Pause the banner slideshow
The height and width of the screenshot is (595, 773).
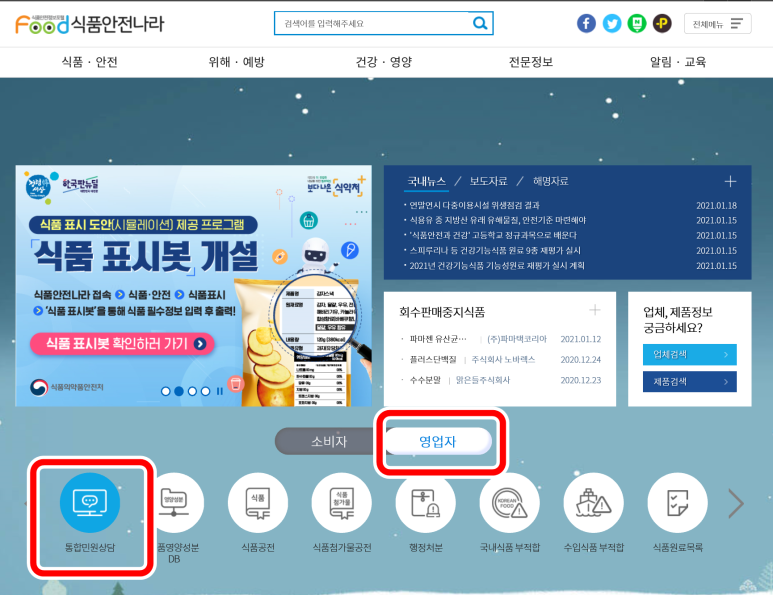pyautogui.click(x=220, y=391)
